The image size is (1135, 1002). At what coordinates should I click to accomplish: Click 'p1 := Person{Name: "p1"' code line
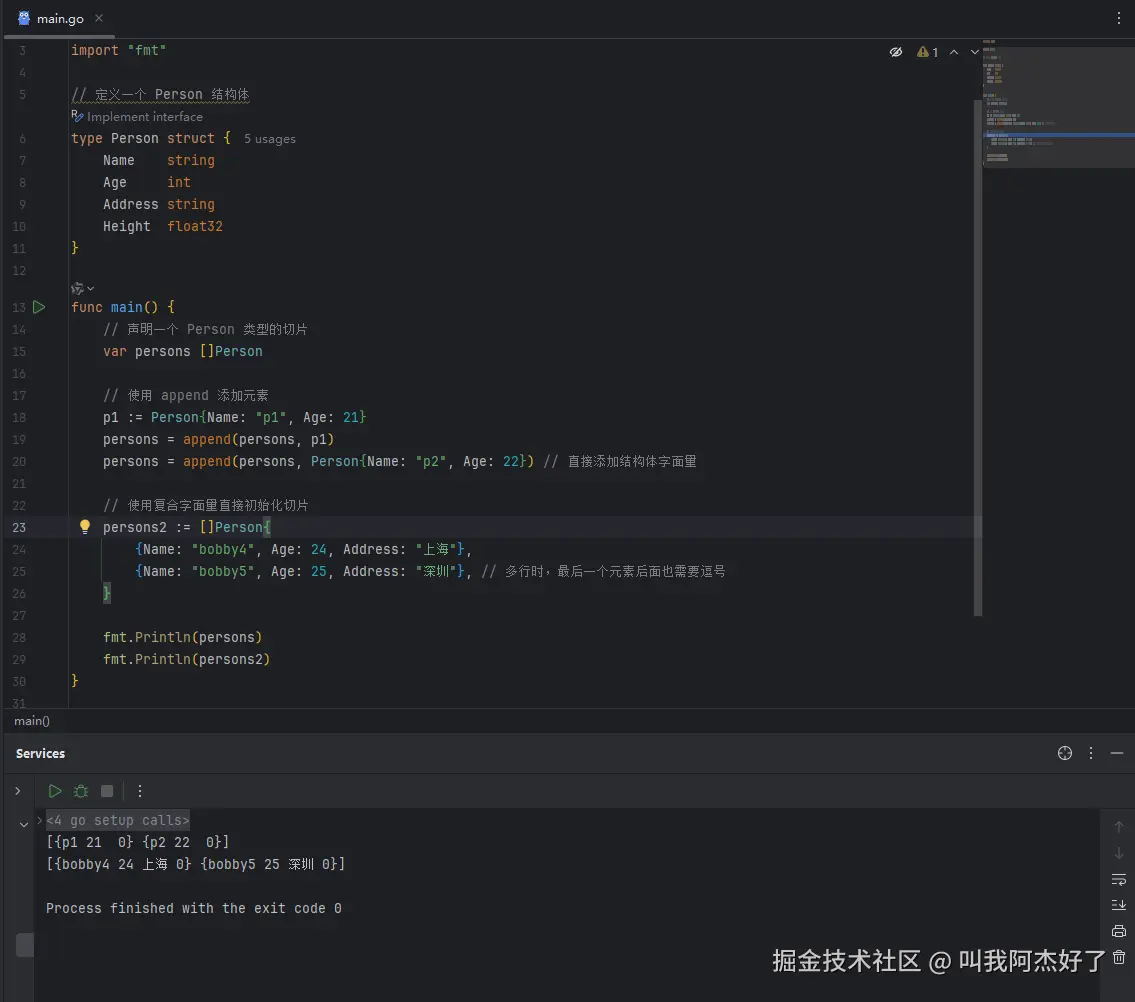[235, 417]
